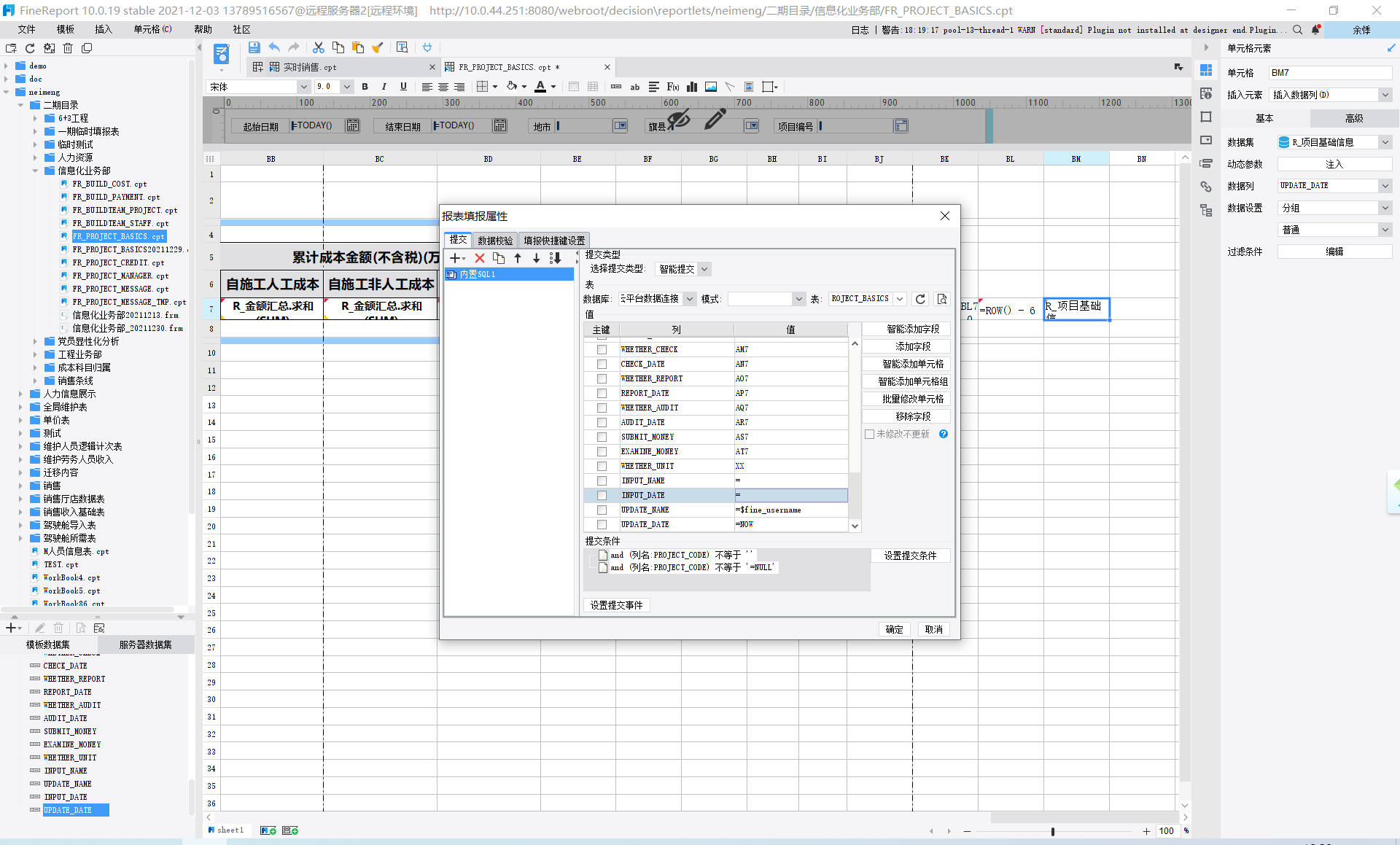Copy the submit item in the dialog toolbar
1400x845 pixels.
[x=499, y=258]
